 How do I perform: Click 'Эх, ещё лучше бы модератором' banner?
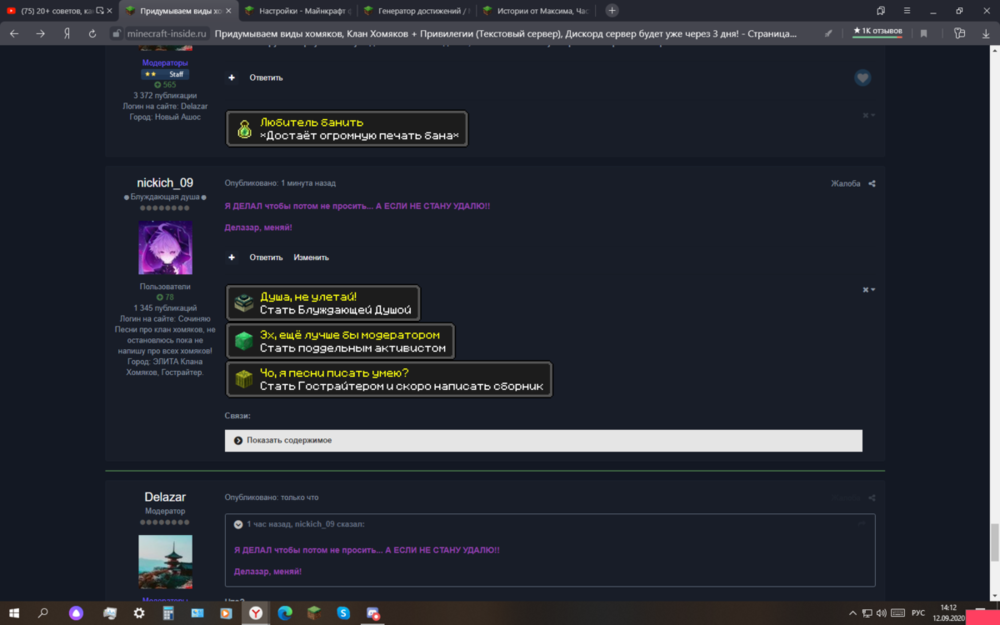[x=340, y=341]
